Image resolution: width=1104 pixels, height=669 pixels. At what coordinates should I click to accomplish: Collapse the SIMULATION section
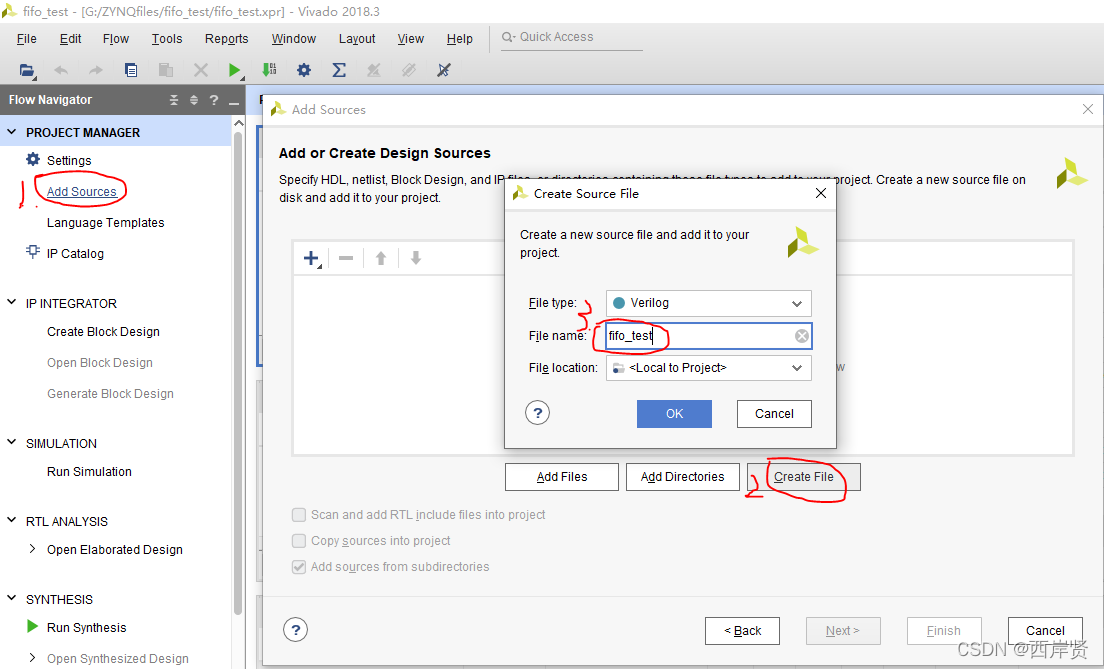(x=11, y=442)
